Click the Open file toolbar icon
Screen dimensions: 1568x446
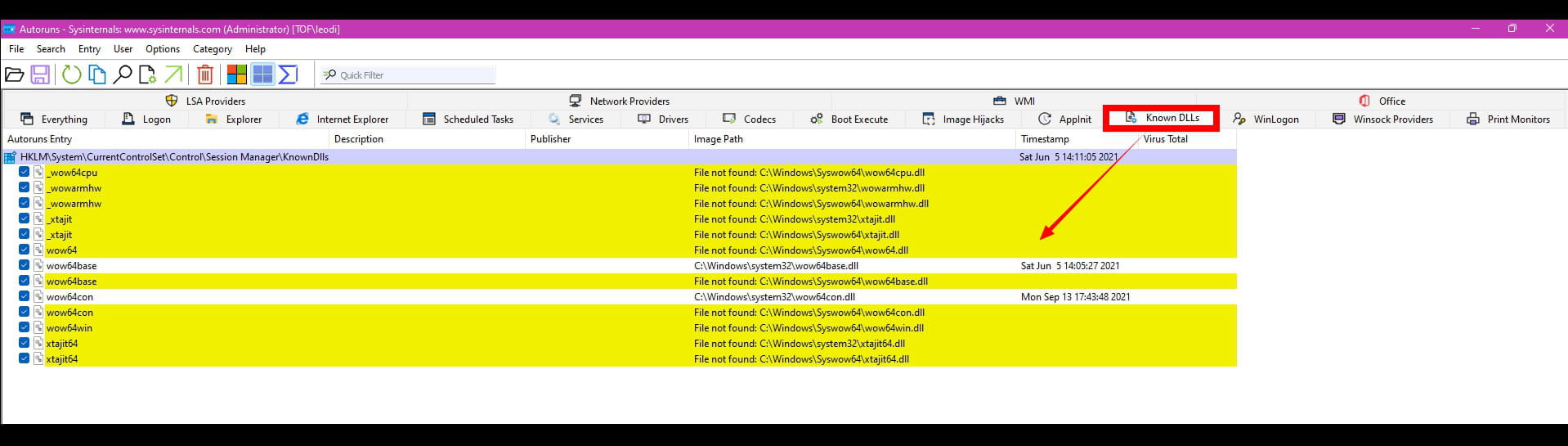[x=15, y=74]
